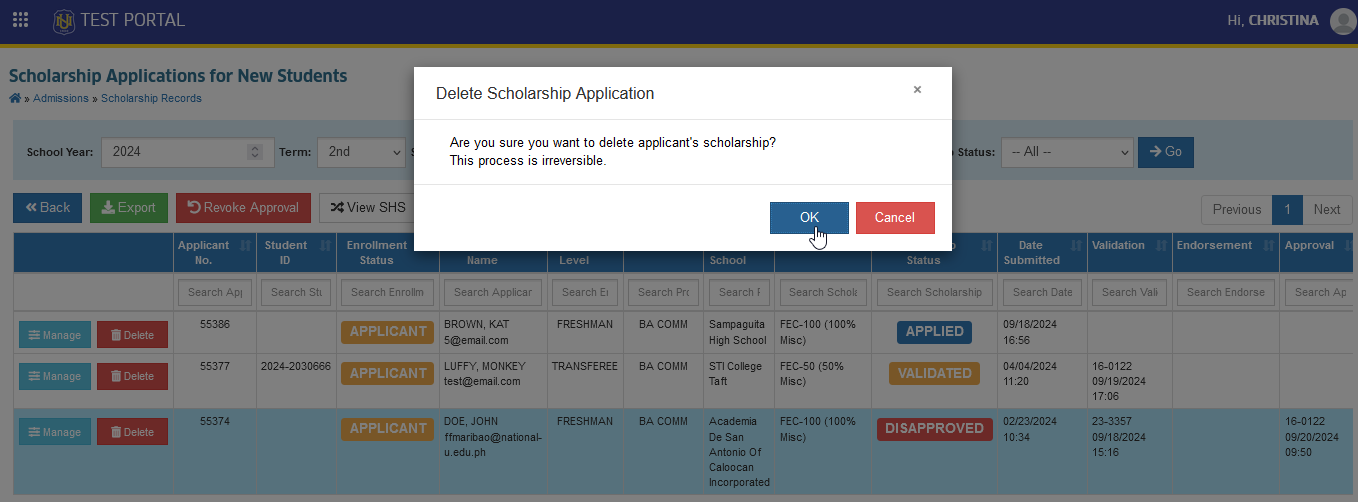Viewport: 1358px width, 502px height.
Task: Click the View SHS button
Action: coord(366,208)
